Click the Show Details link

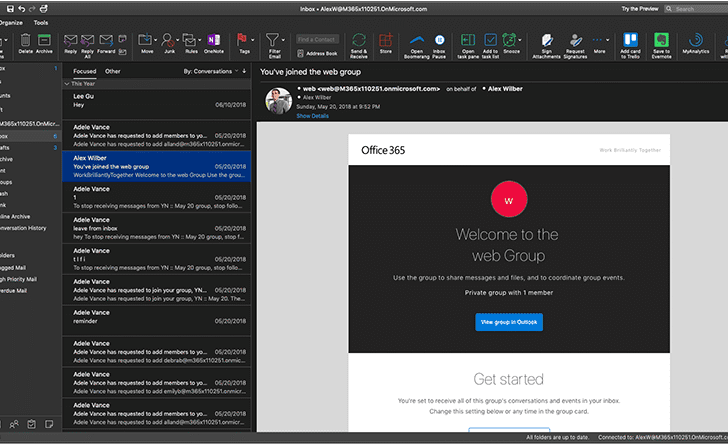point(312,116)
